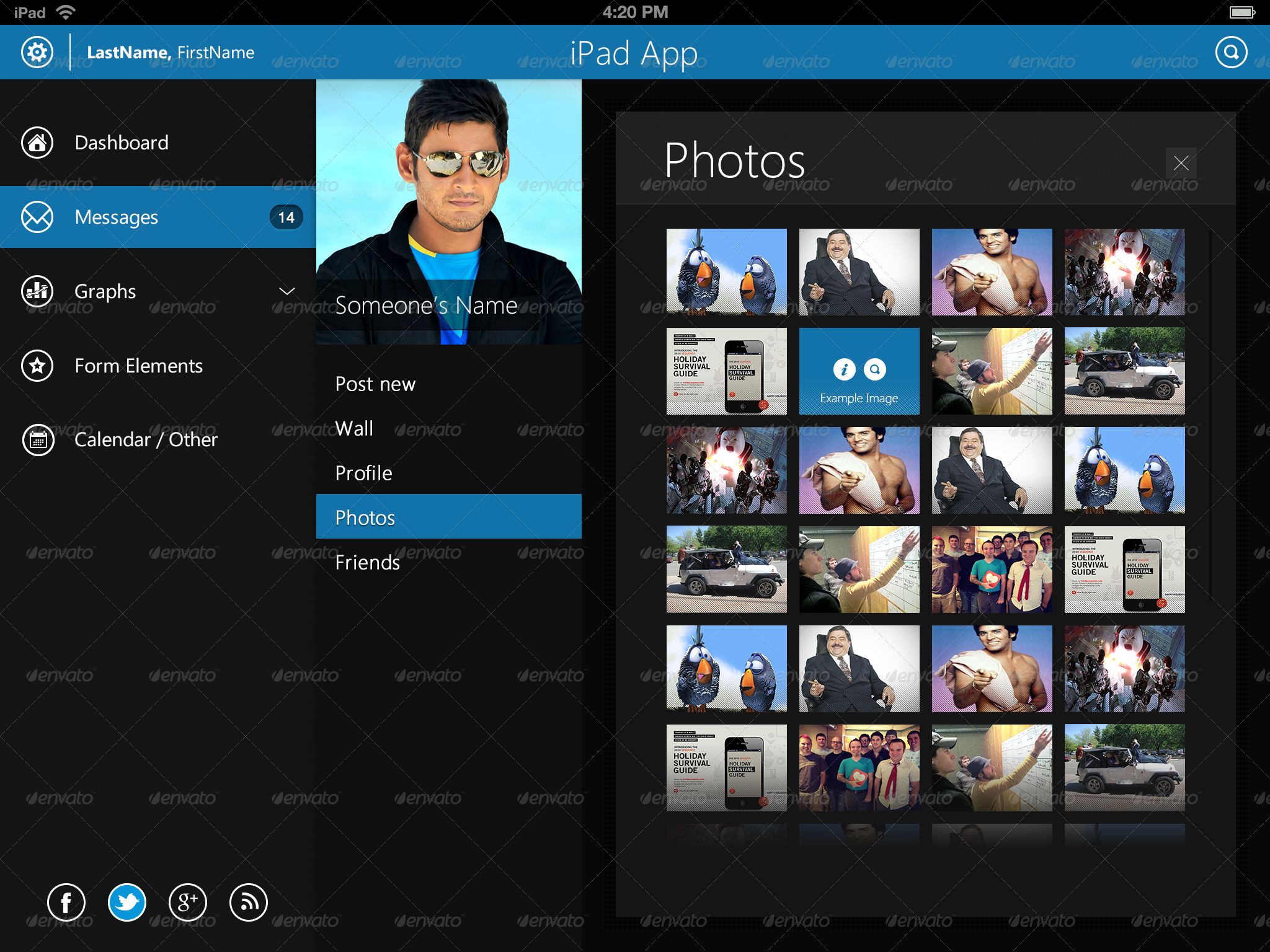The width and height of the screenshot is (1270, 952).
Task: Open the settings gear icon
Action: pyautogui.click(x=37, y=52)
